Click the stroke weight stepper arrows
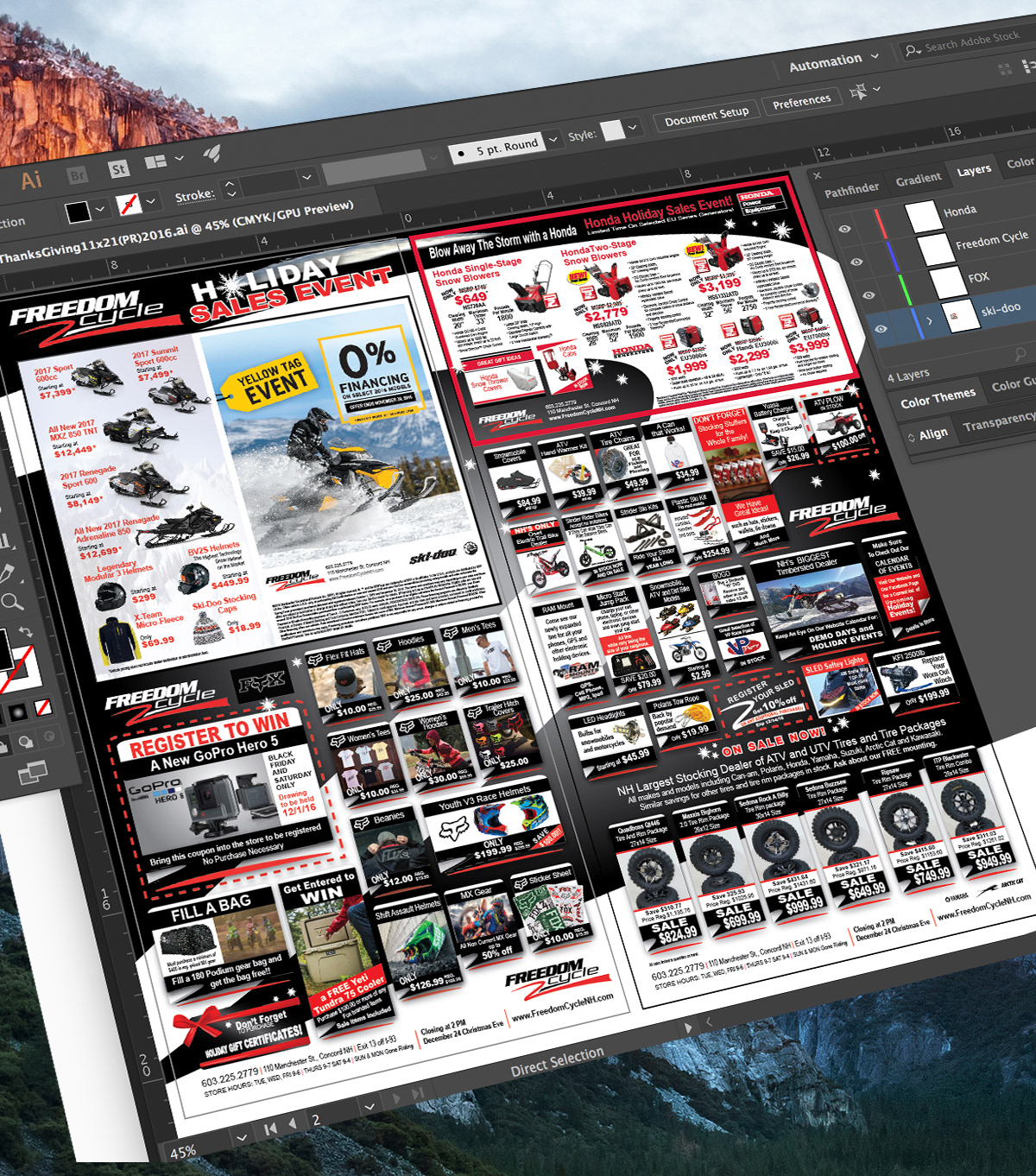The image size is (1036, 1176). [x=231, y=189]
